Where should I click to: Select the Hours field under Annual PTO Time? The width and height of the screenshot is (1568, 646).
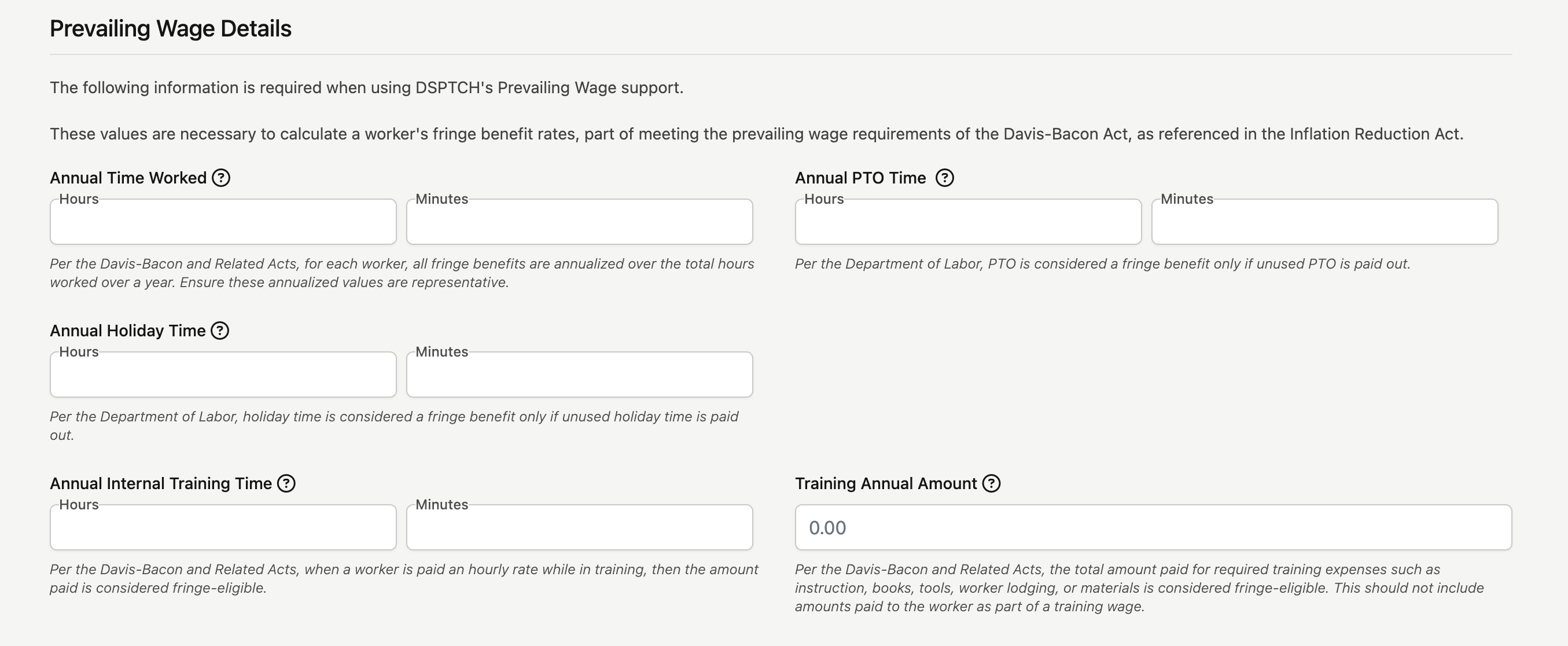(968, 222)
